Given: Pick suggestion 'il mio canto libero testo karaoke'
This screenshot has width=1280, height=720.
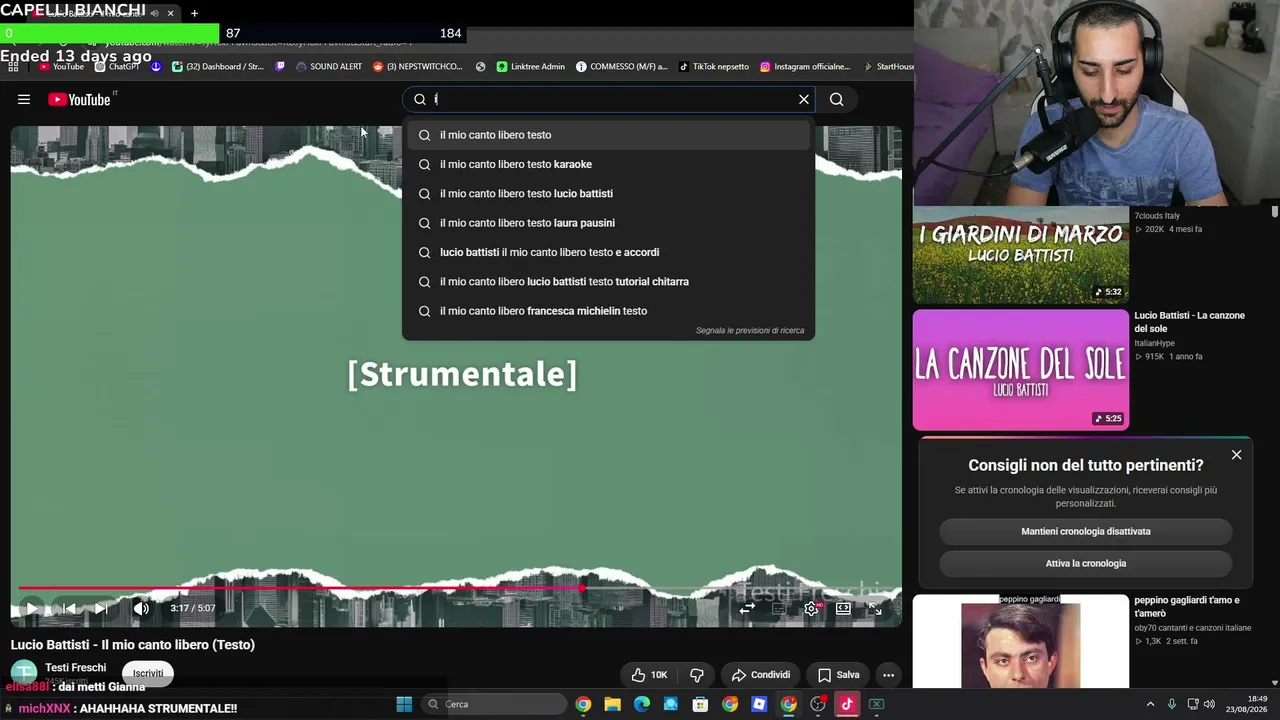Looking at the screenshot, I should 608,164.
